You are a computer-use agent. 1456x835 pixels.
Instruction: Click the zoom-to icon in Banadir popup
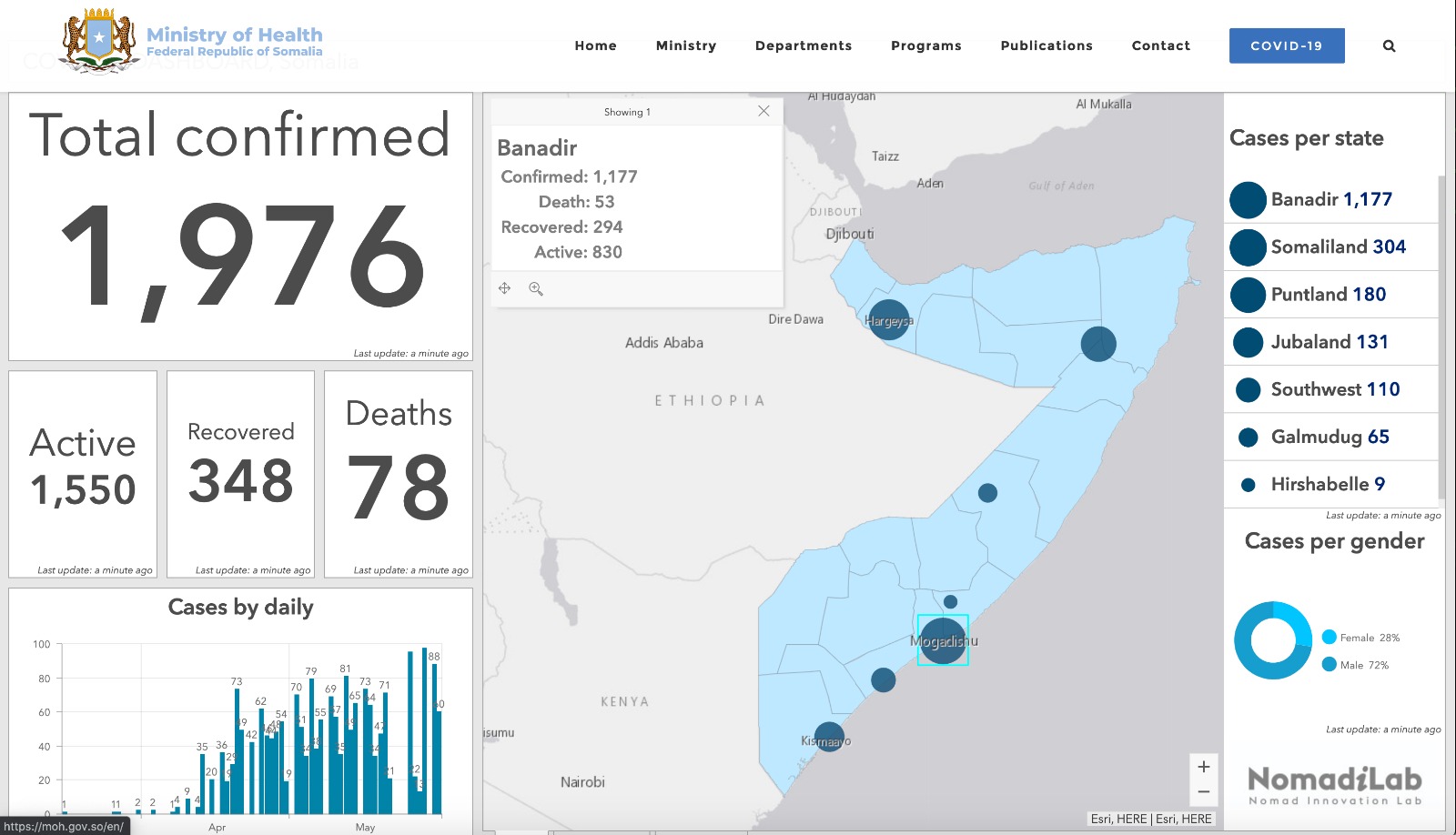point(536,288)
